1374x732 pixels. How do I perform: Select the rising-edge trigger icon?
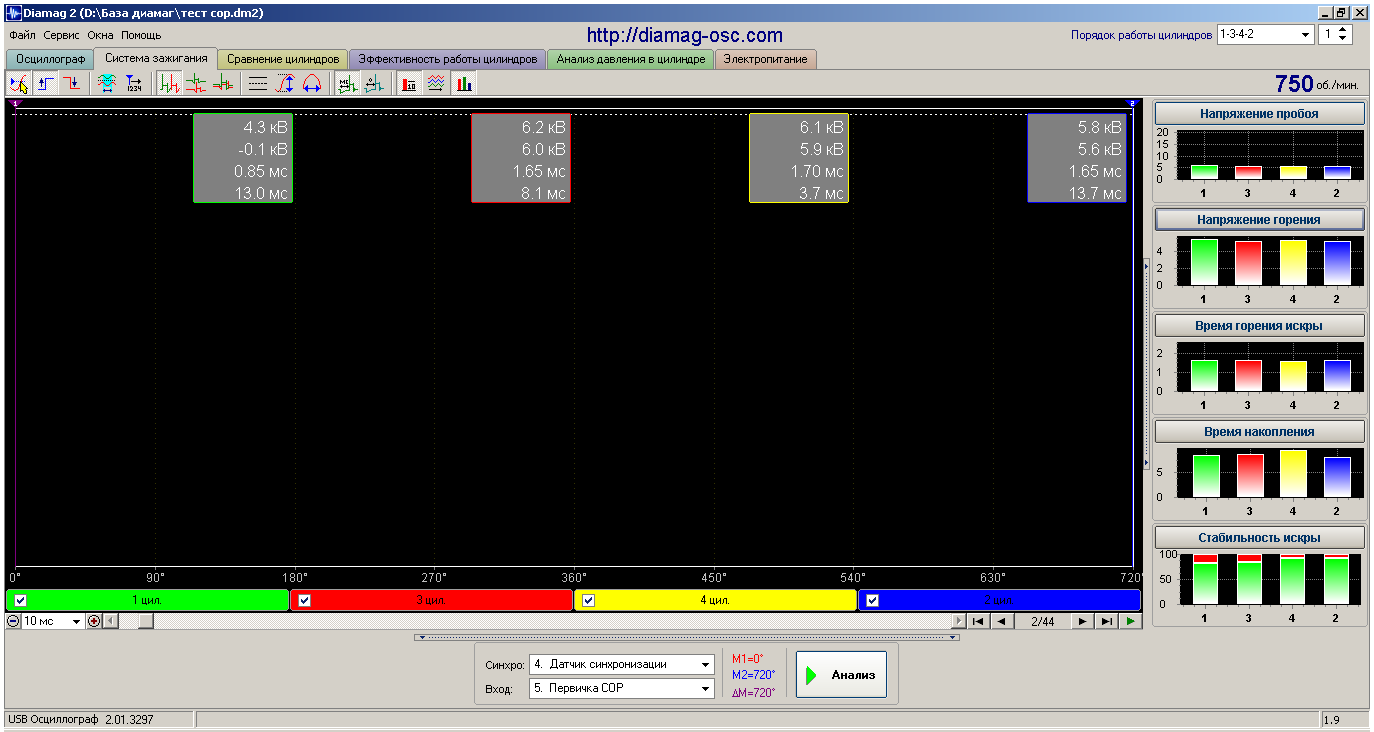45,84
